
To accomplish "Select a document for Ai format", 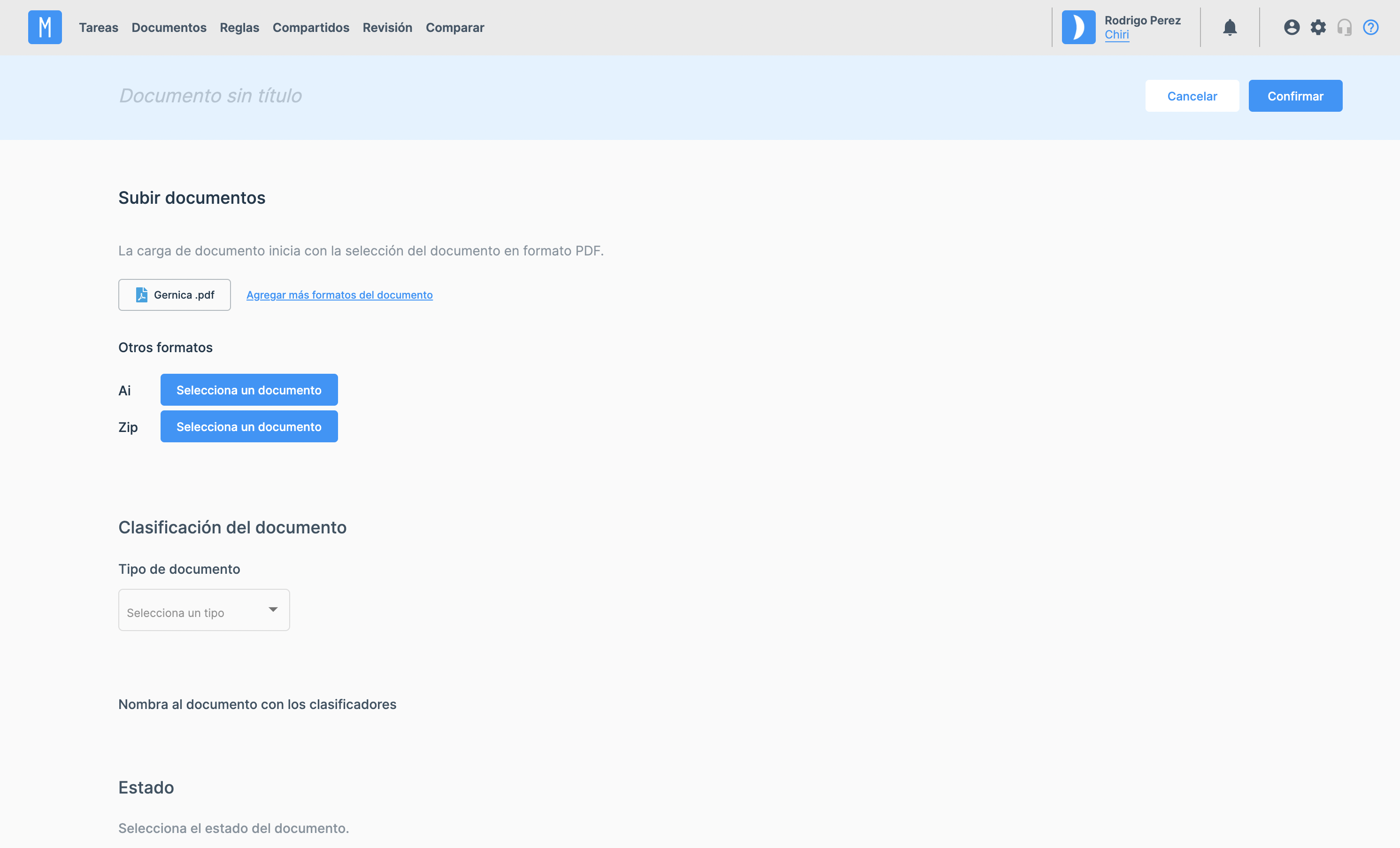I will pyautogui.click(x=249, y=390).
